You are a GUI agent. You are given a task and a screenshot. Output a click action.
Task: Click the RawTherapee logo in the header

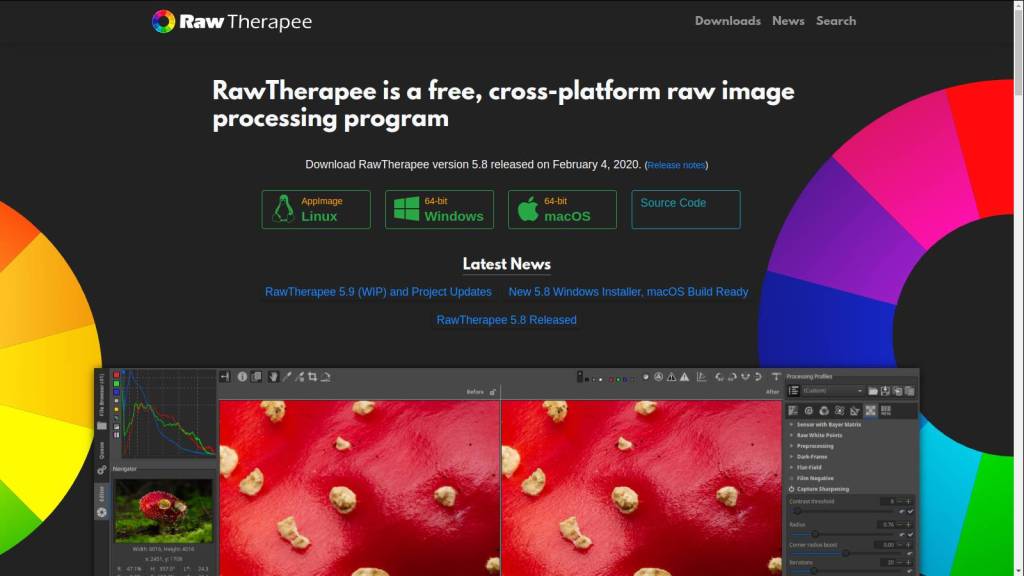[x=232, y=22]
